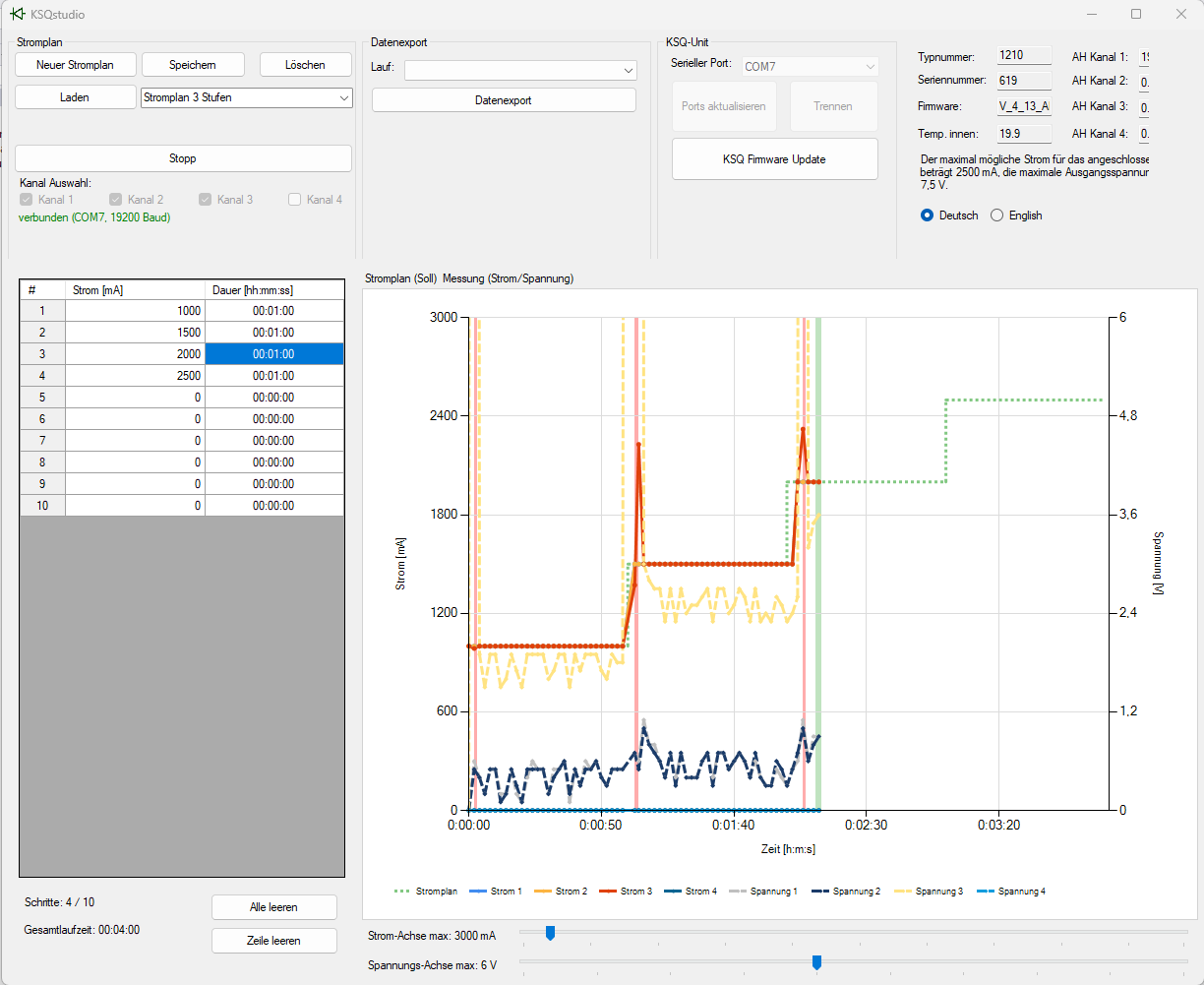Click the Löschen button
This screenshot has width=1204, height=985.
pos(305,65)
